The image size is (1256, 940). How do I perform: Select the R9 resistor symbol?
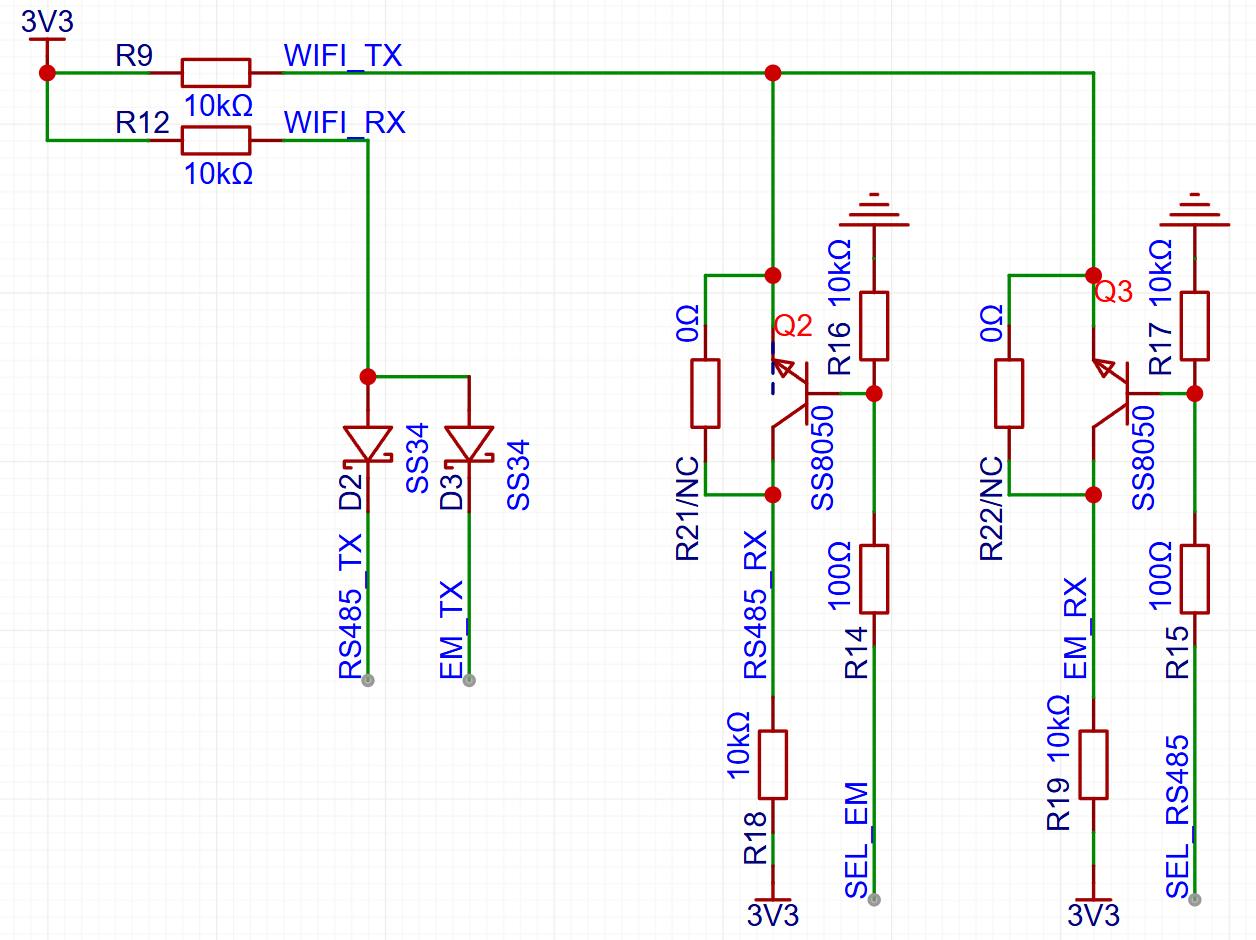pos(215,73)
